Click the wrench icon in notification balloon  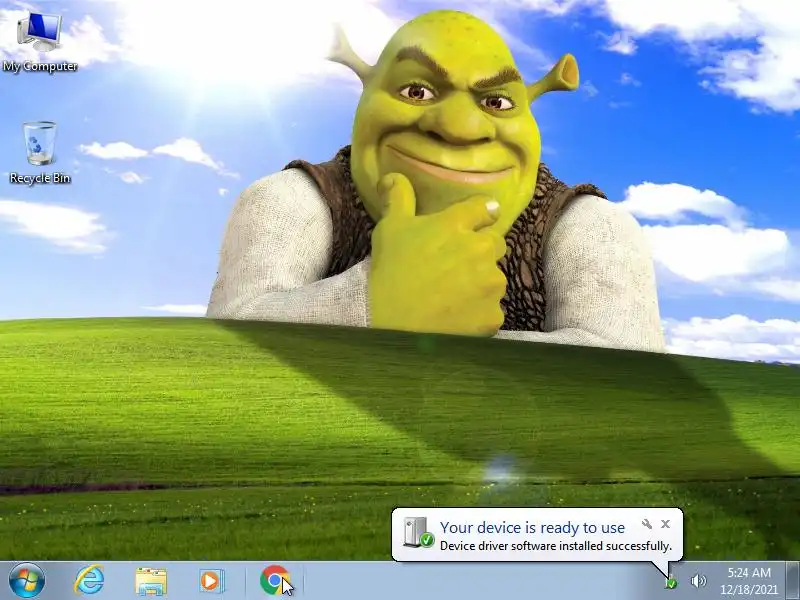646,524
